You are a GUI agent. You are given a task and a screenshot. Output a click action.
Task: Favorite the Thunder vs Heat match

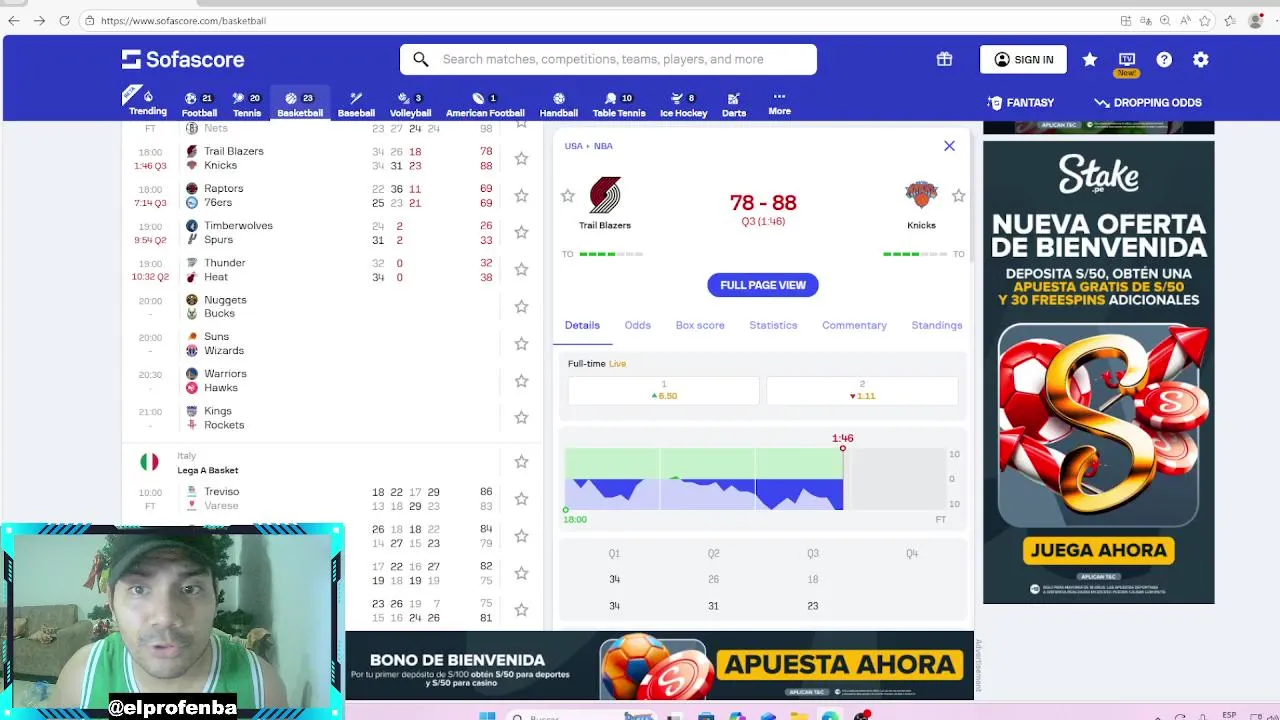521,269
